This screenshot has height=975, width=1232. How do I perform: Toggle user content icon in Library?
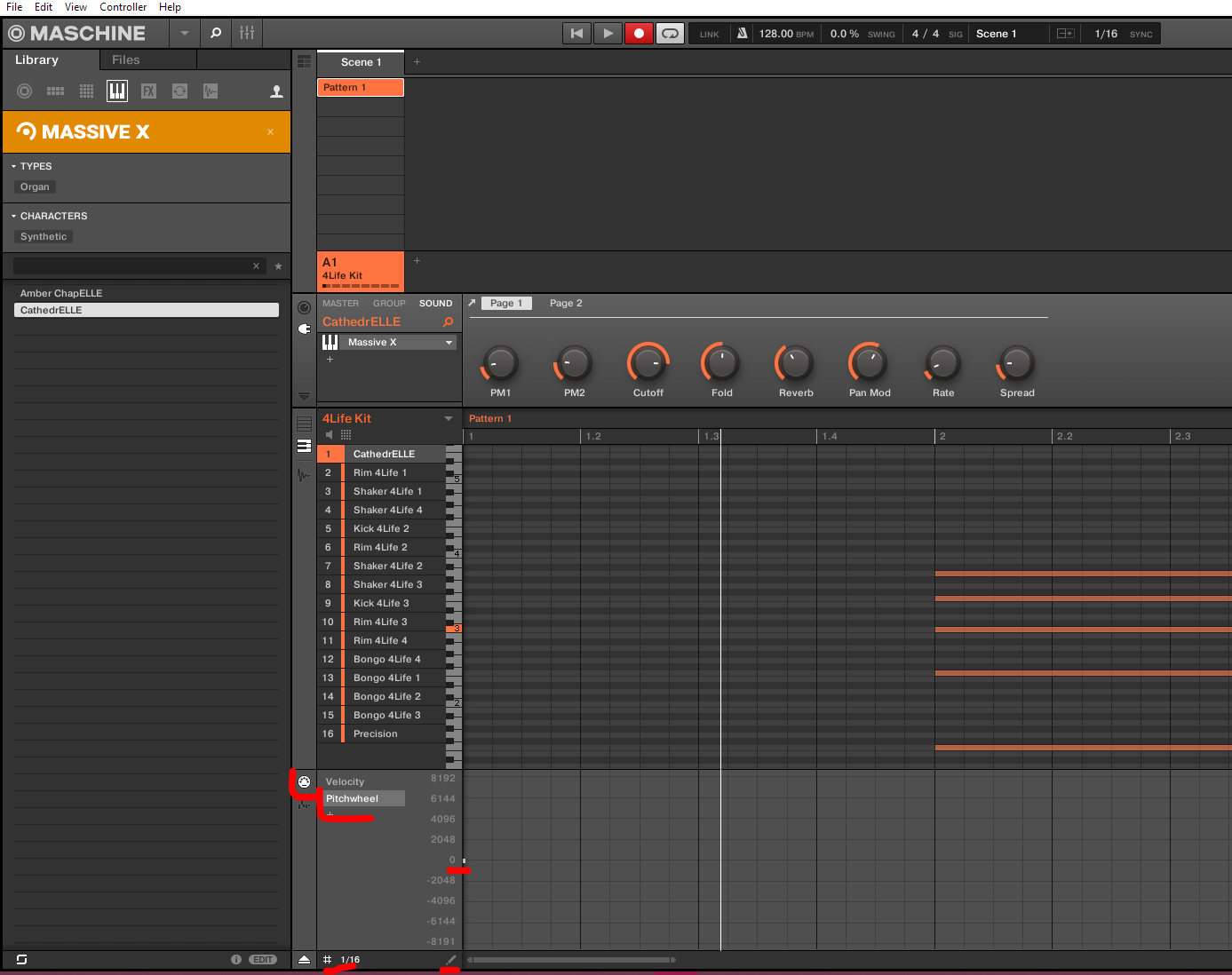(x=276, y=91)
